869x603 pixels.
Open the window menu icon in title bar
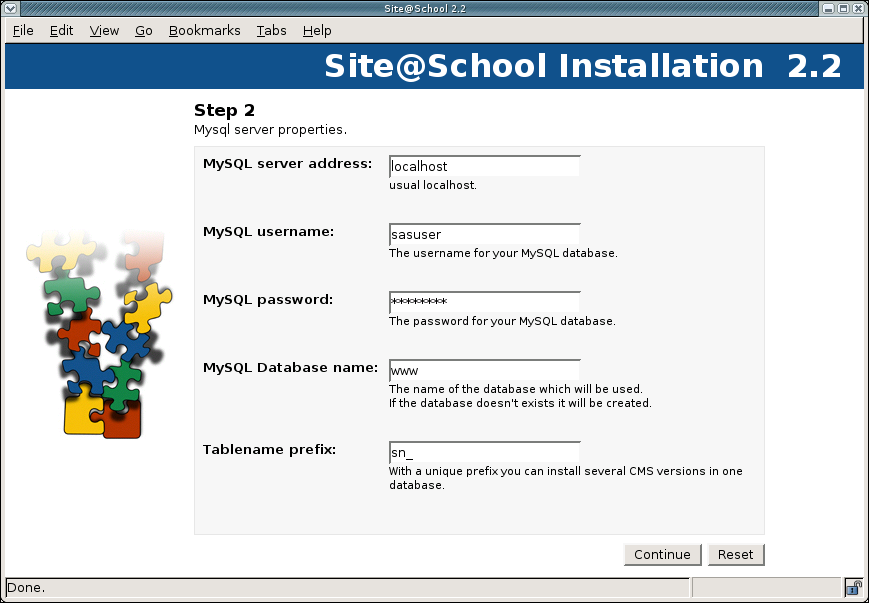pos(11,8)
